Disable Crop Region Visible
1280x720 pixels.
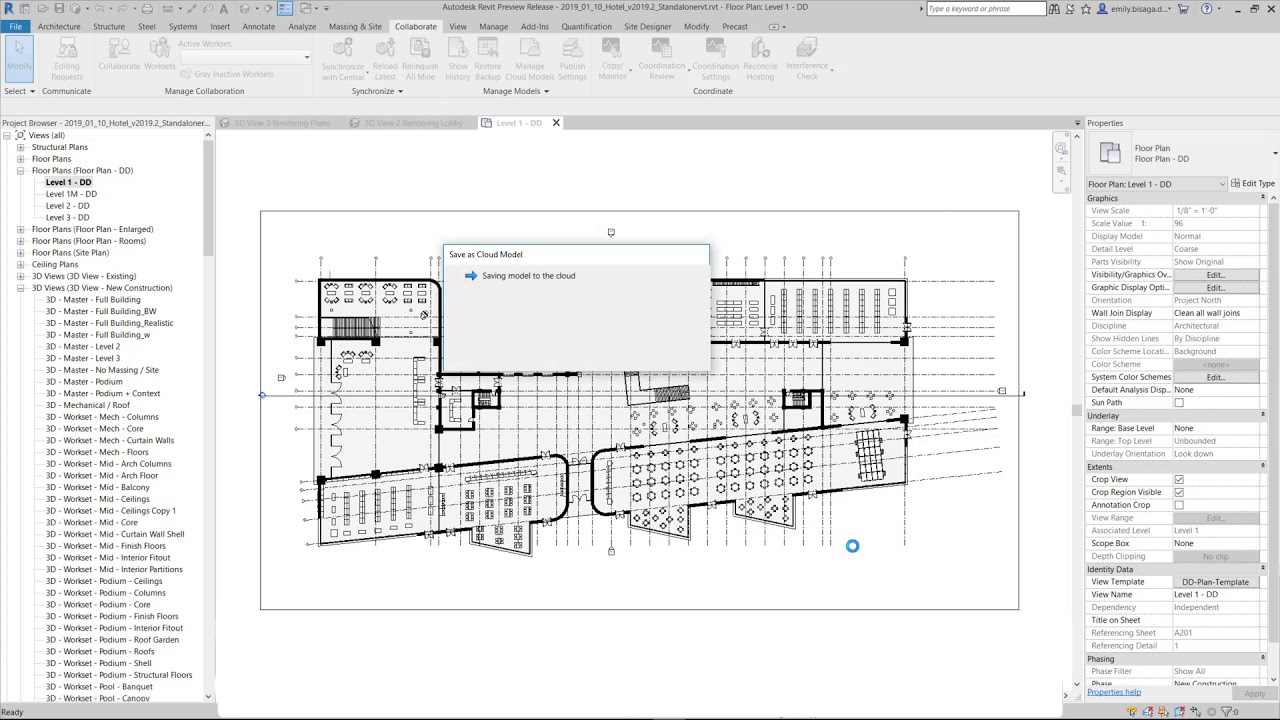pyautogui.click(x=1179, y=492)
